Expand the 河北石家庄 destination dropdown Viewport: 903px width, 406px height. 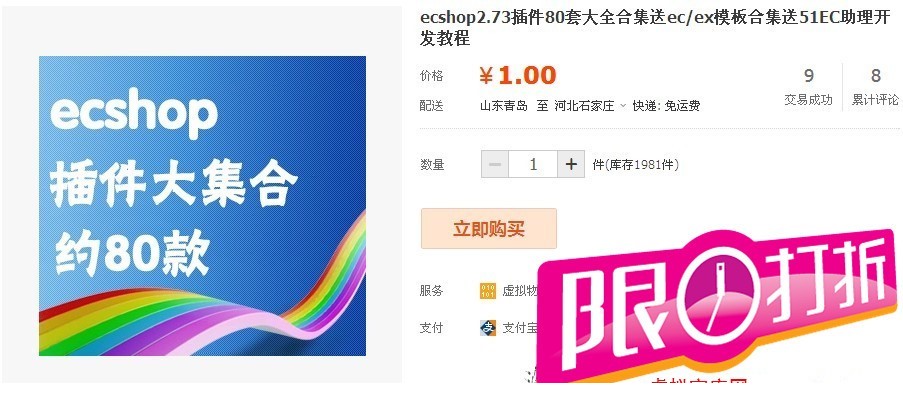(623, 106)
